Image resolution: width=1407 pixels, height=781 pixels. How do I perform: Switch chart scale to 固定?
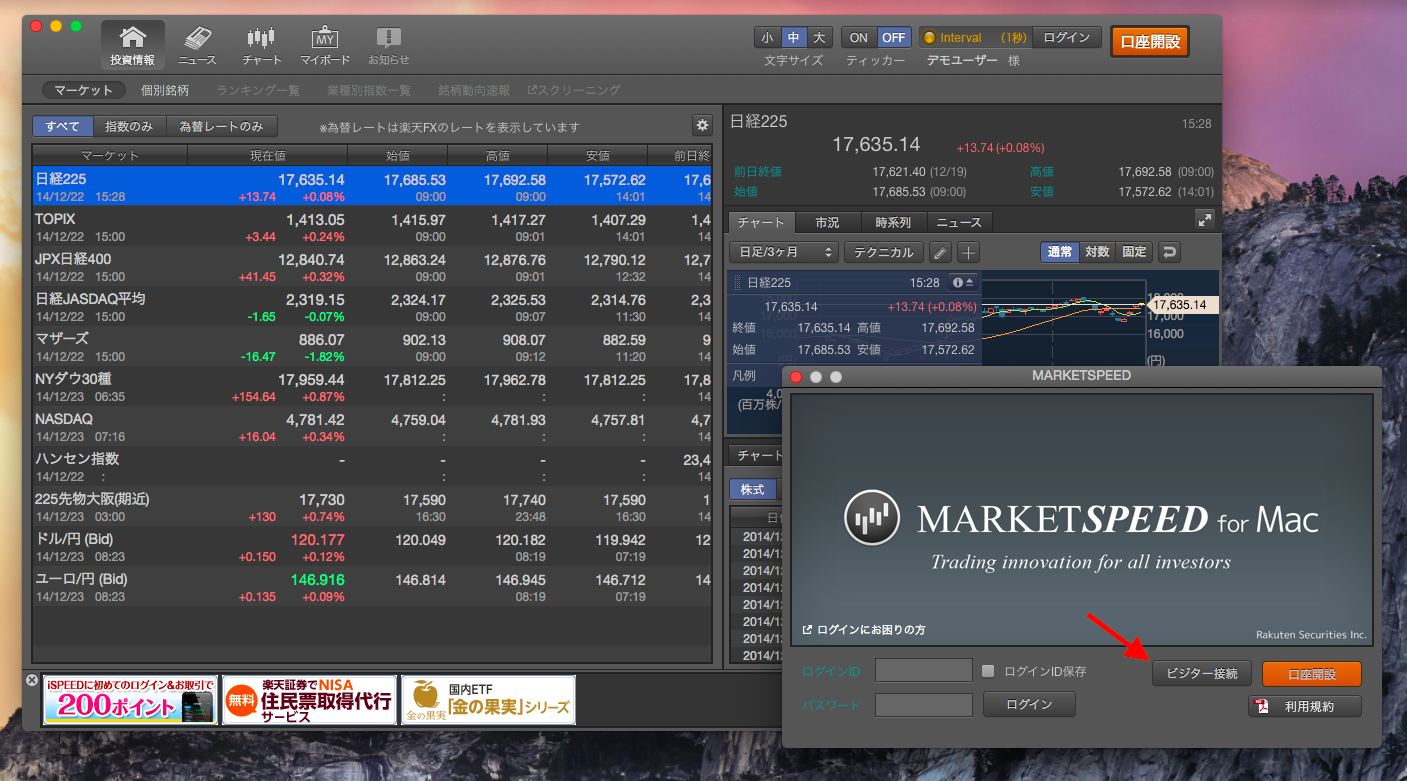coord(1135,252)
